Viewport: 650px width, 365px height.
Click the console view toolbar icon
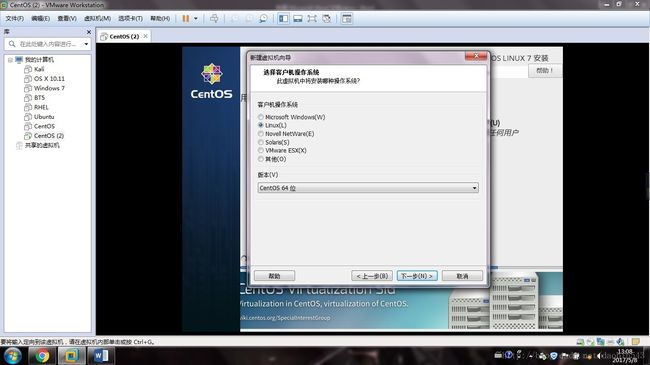347,18
